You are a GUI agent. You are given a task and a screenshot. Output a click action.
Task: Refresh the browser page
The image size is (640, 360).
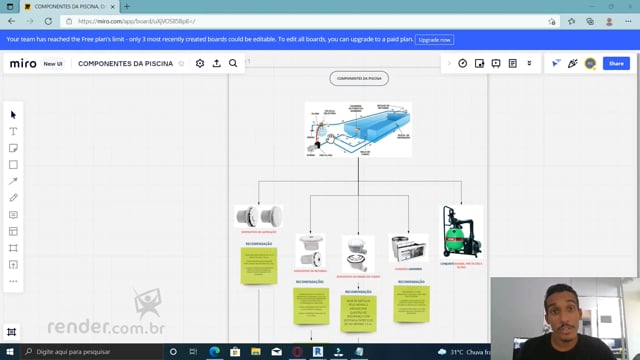pos(48,21)
